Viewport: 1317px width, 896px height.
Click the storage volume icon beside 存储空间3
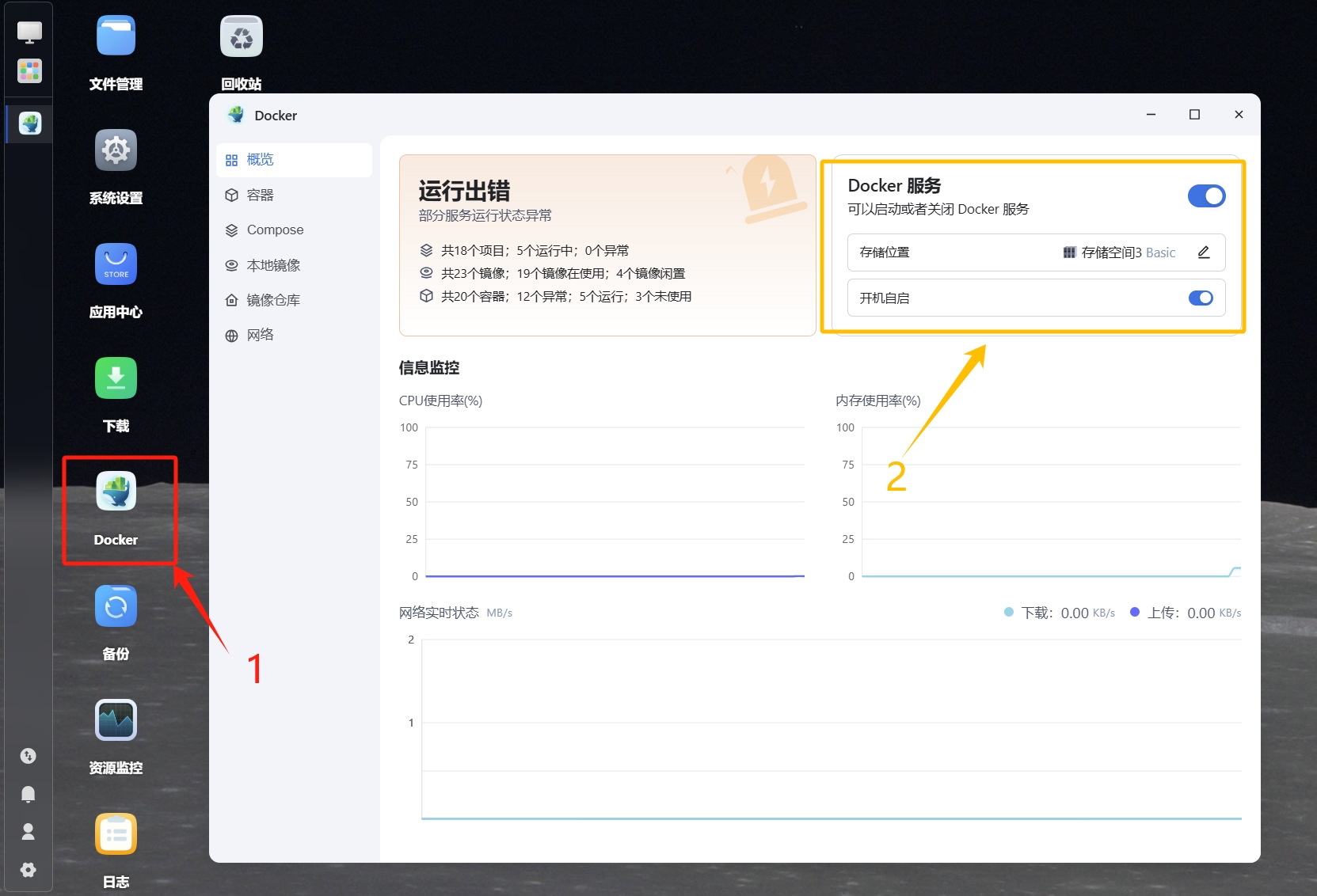(1069, 252)
